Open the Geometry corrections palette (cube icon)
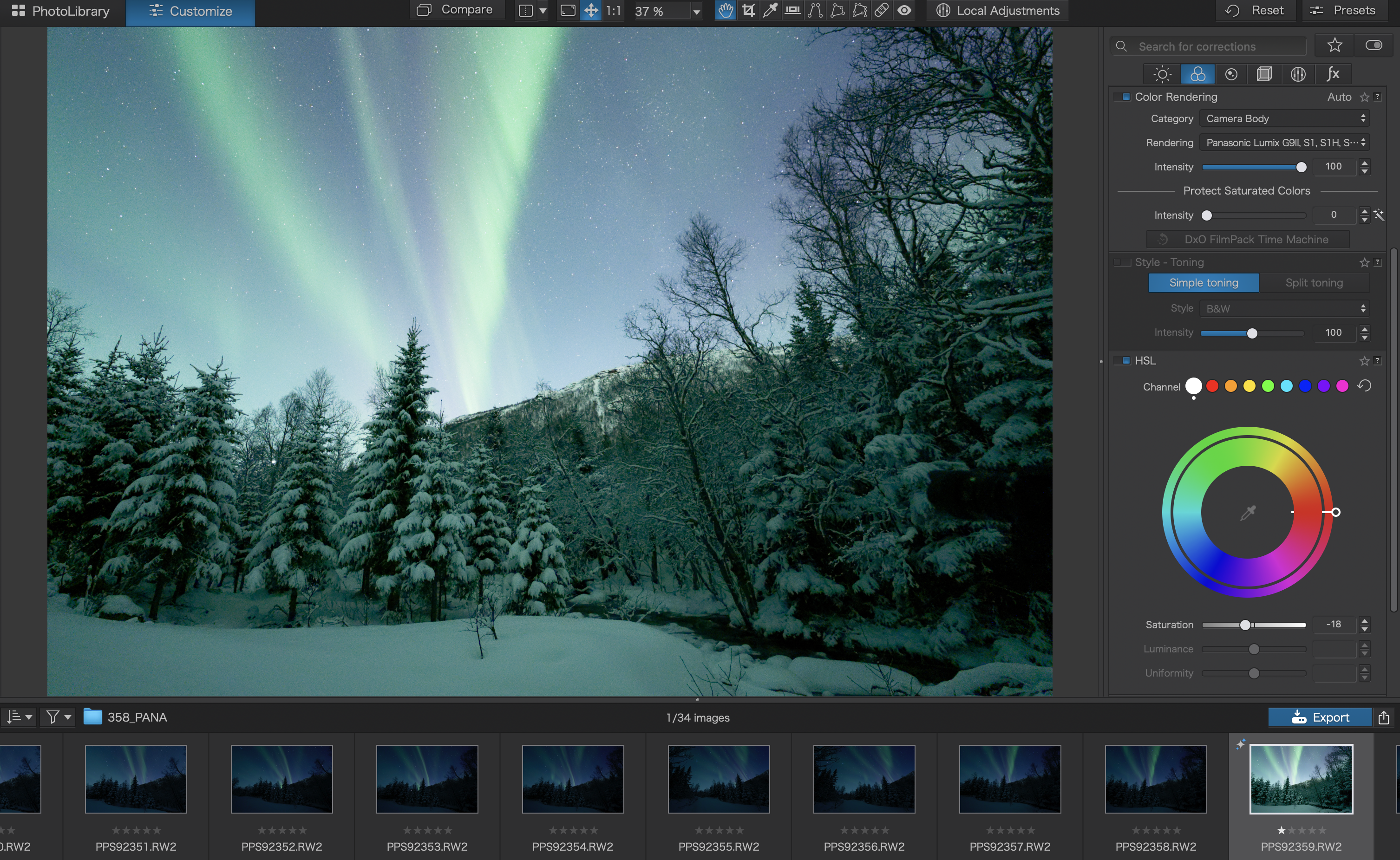Image resolution: width=1400 pixels, height=860 pixels. click(x=1264, y=74)
